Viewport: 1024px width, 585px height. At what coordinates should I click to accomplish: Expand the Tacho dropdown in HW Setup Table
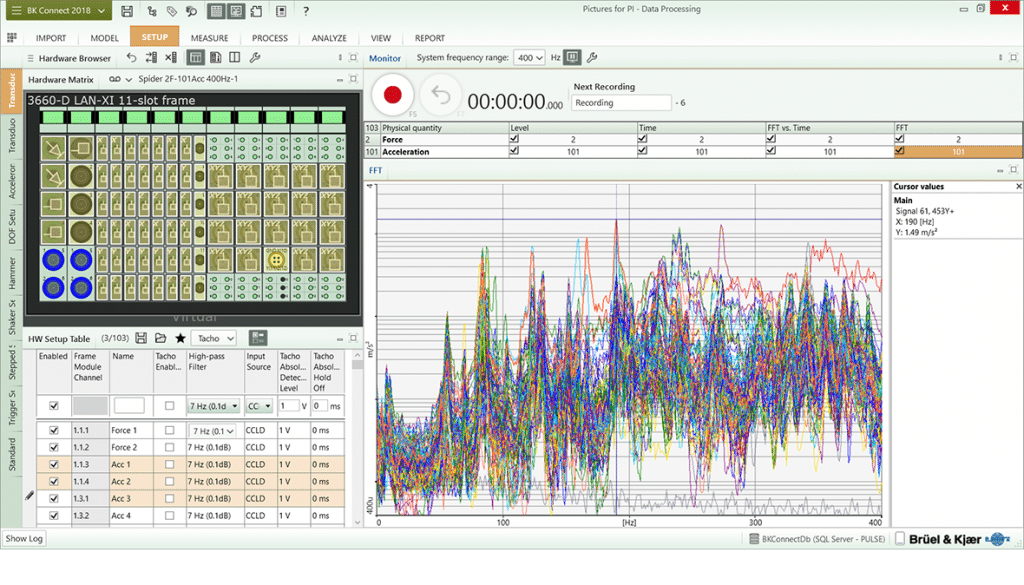213,339
